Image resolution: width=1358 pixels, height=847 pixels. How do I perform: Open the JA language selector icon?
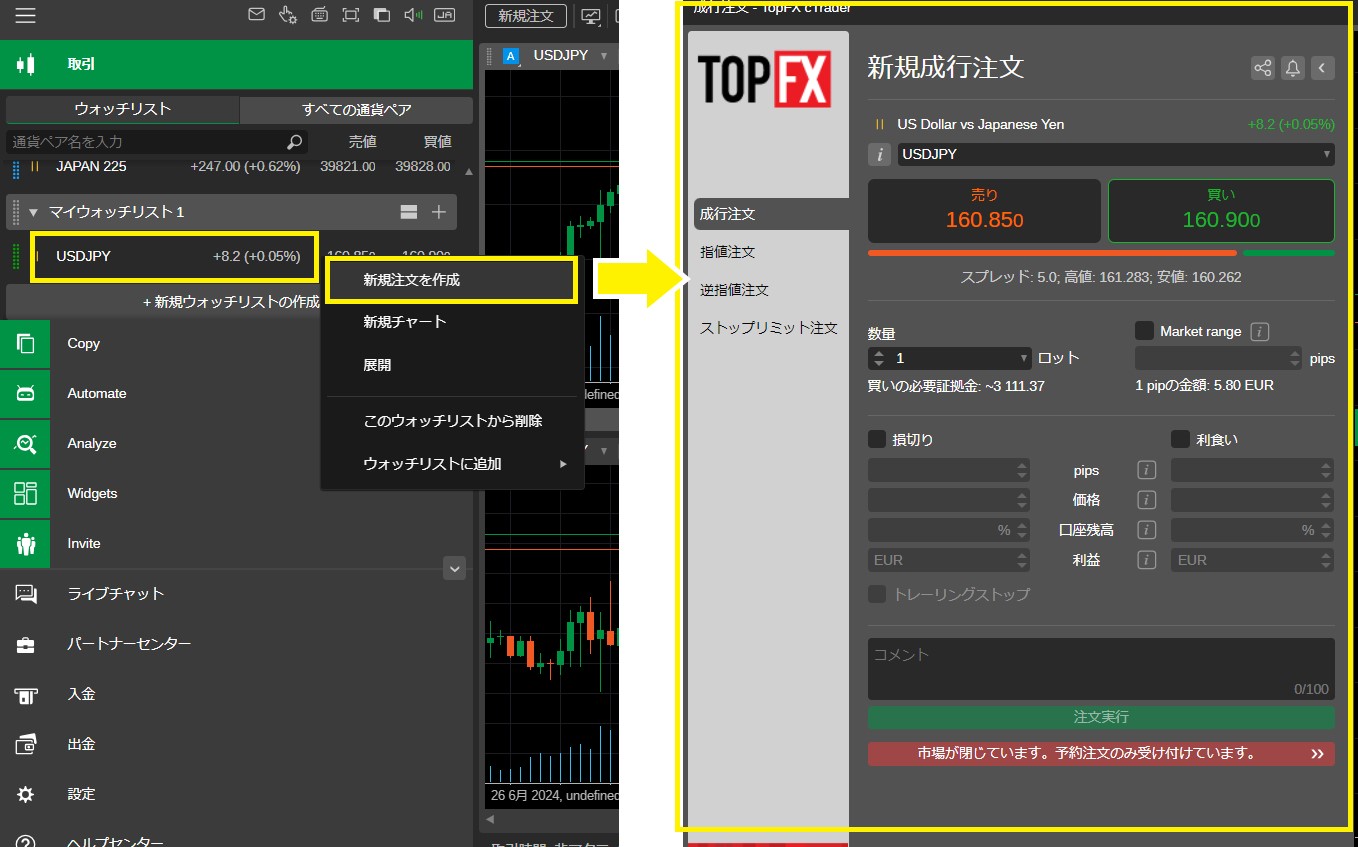[445, 15]
